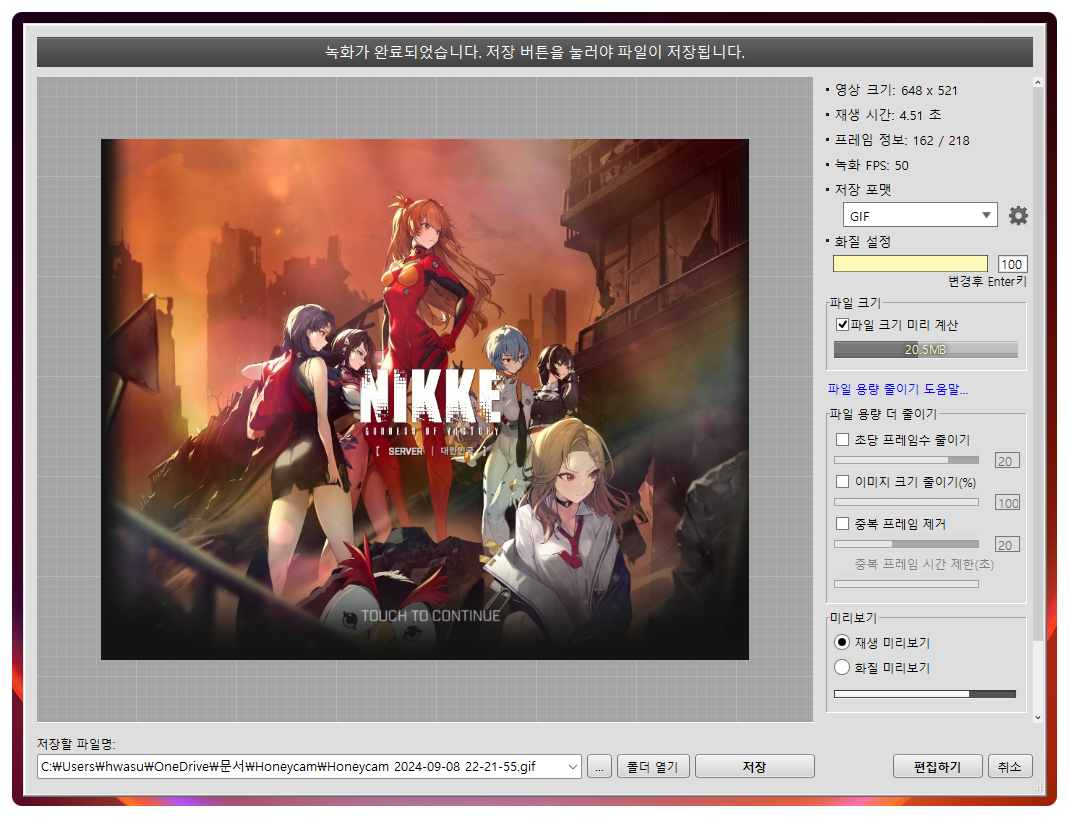Select 화질 미리보기 radio button
The width and height of the screenshot is (1069, 818).
(x=842, y=667)
